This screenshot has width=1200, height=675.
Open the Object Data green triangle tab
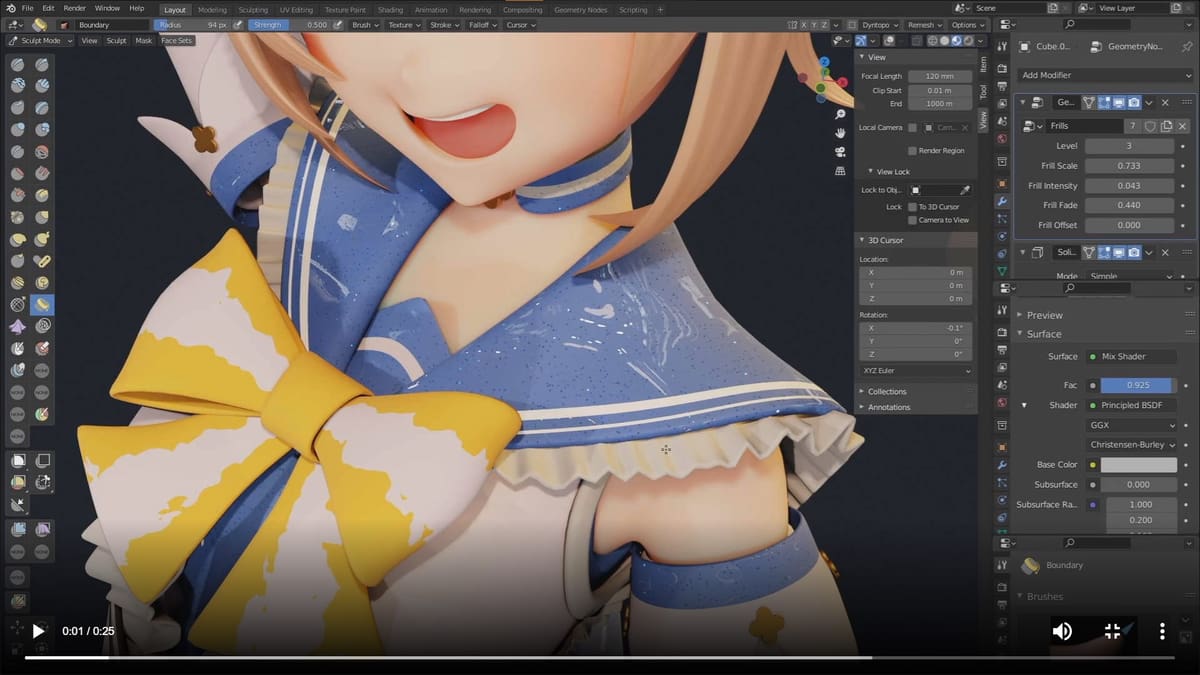point(1002,271)
